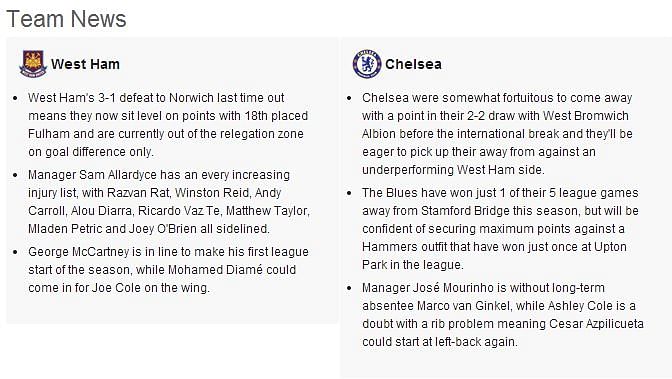Select the Team News heading
Image resolution: width=672 pixels, height=379 pixels.
click(66, 19)
